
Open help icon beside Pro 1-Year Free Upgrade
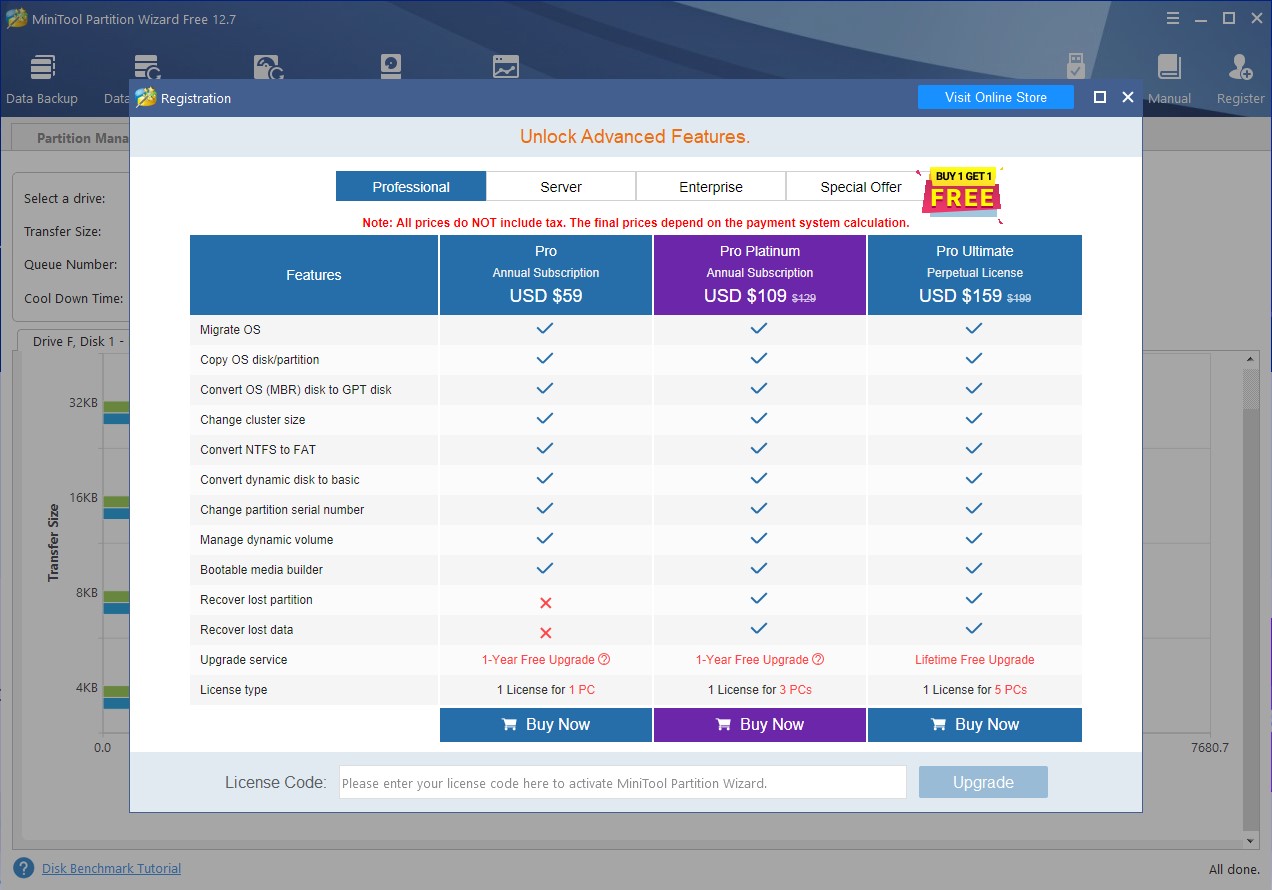604,660
